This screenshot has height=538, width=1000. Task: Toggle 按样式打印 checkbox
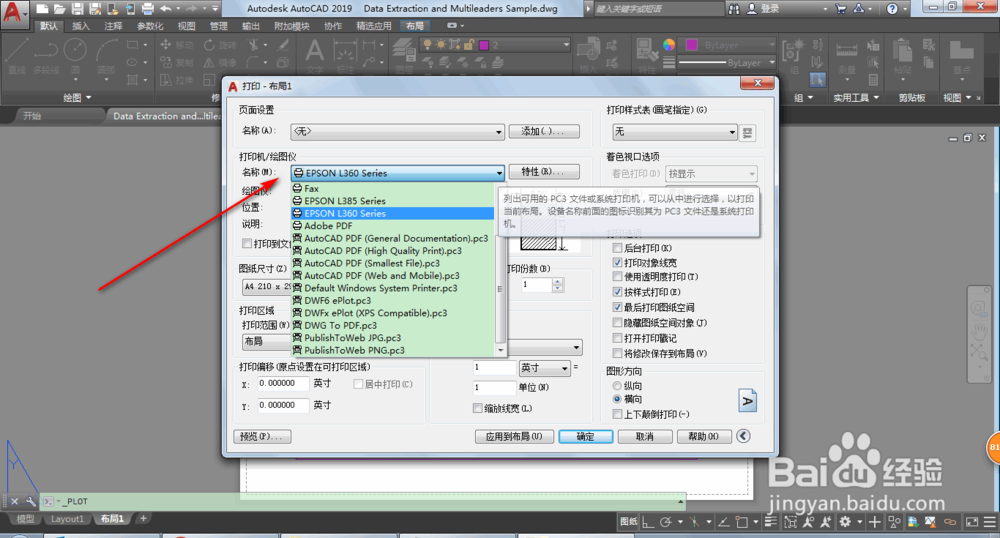[x=617, y=292]
